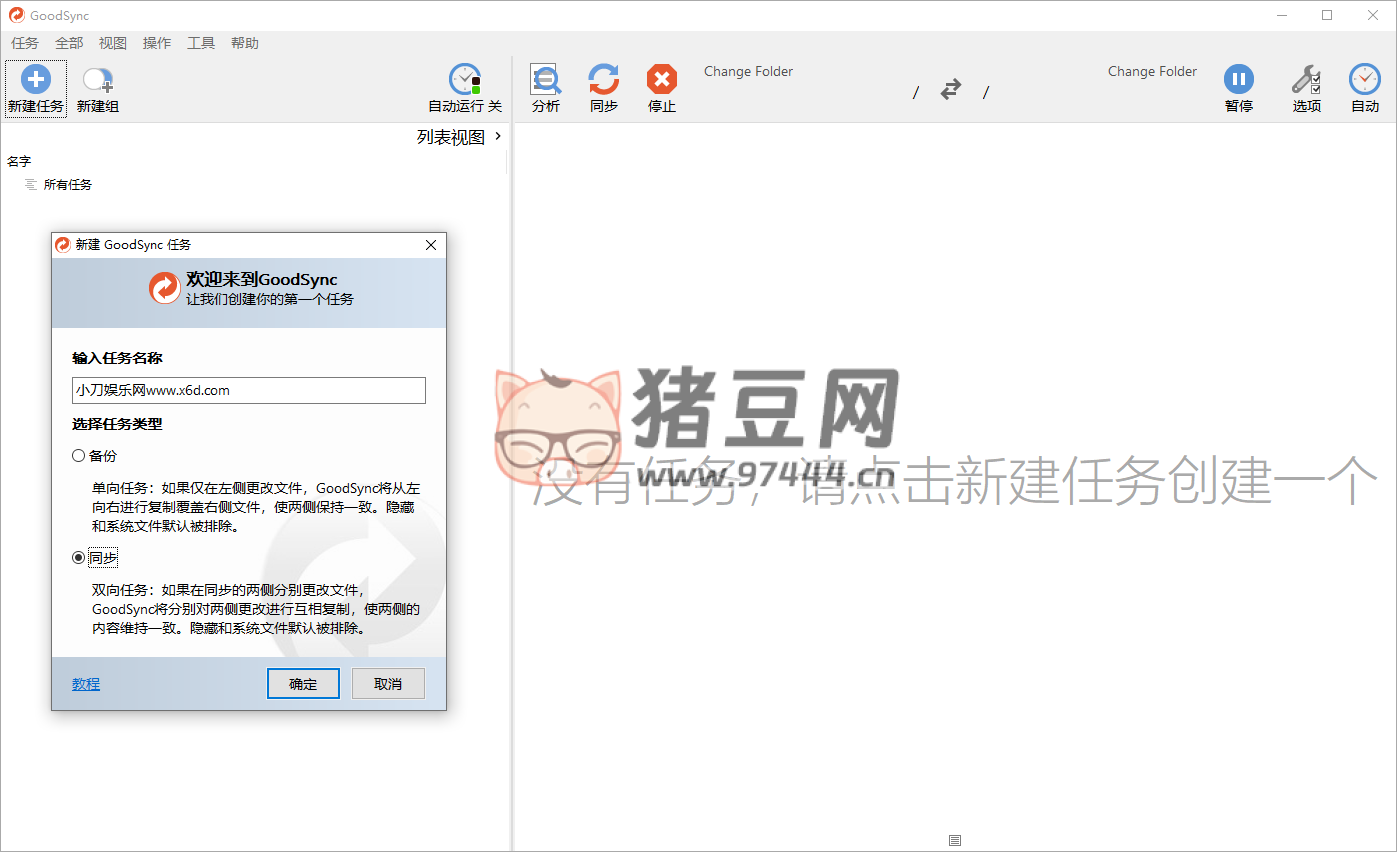Image resolution: width=1397 pixels, height=852 pixels.
Task: Click the sync direction arrows between folders
Action: (x=950, y=90)
